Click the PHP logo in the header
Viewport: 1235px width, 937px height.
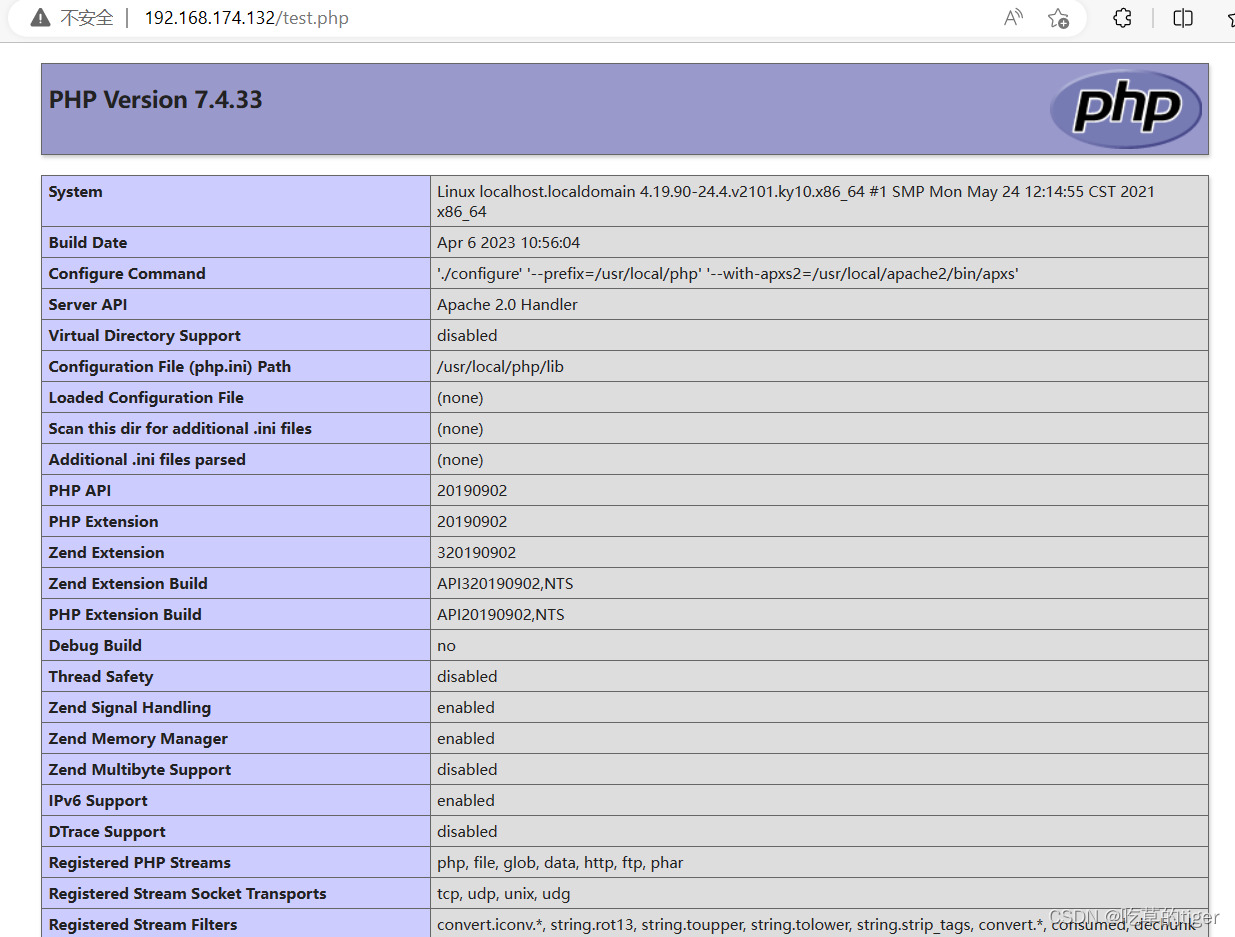(x=1126, y=108)
